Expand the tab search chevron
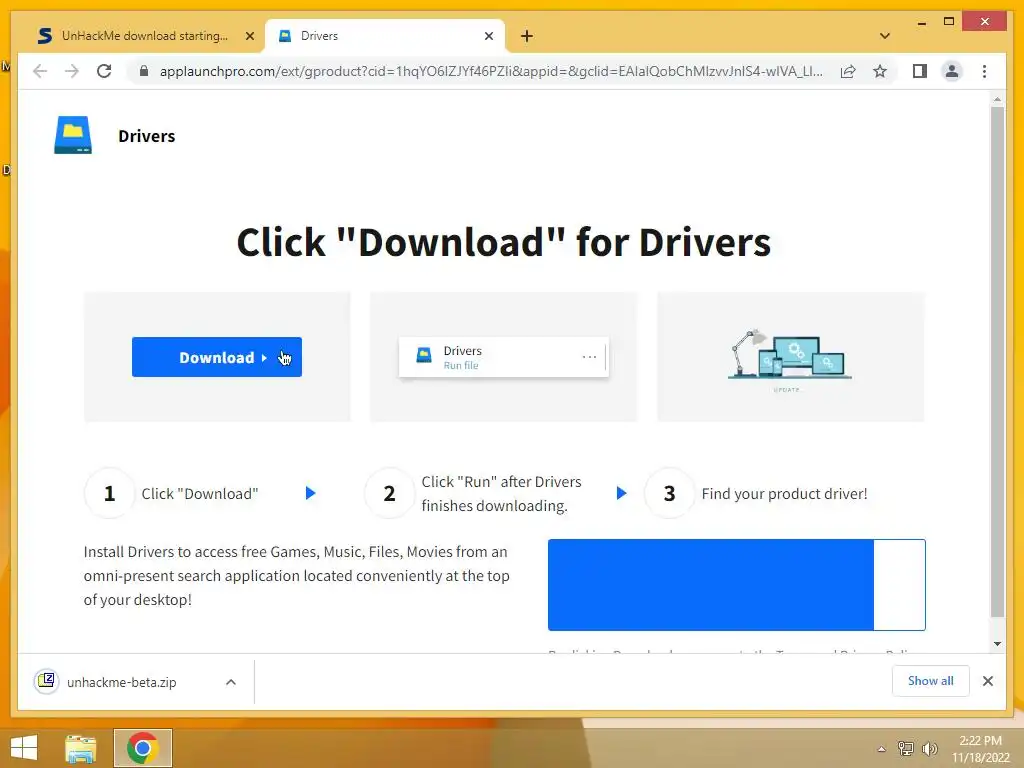The image size is (1024, 768). pyautogui.click(x=884, y=36)
